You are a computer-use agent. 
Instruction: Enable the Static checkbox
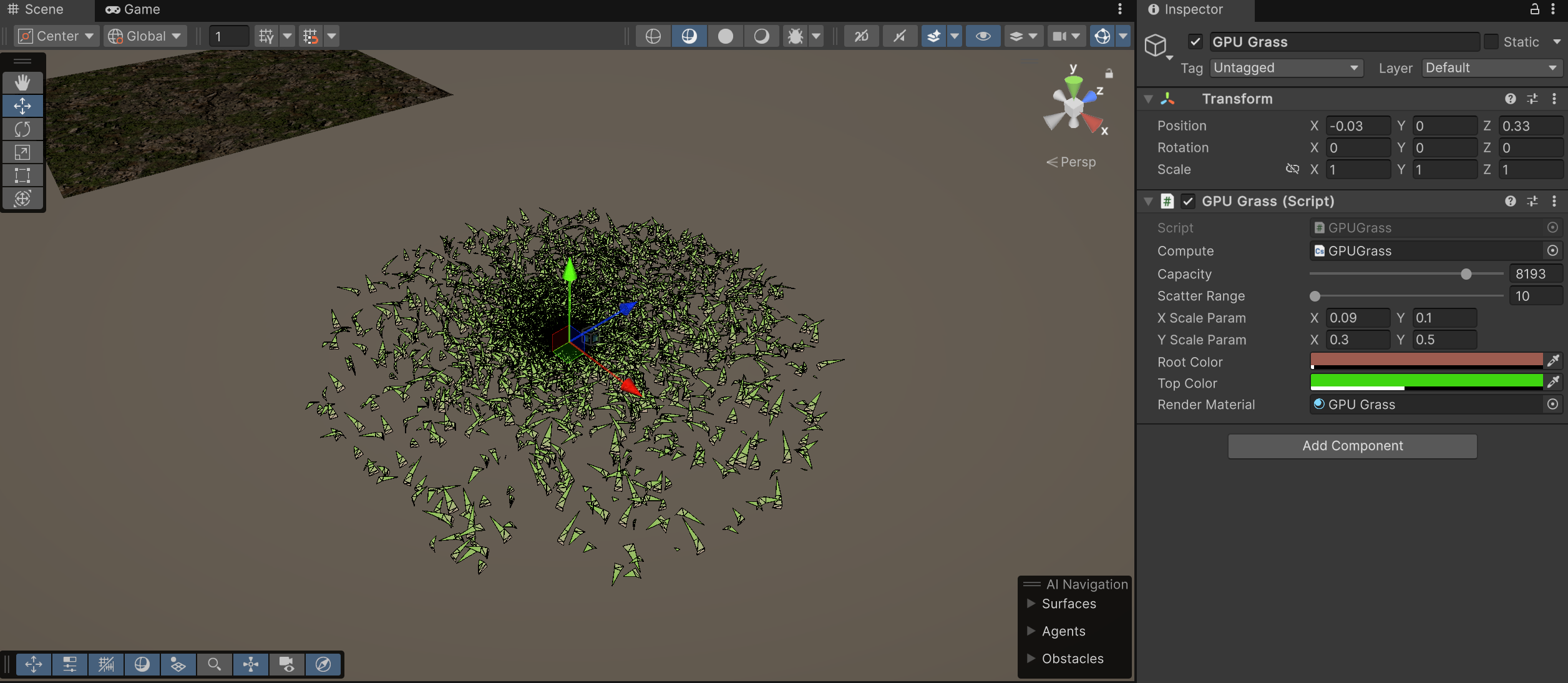click(1491, 42)
